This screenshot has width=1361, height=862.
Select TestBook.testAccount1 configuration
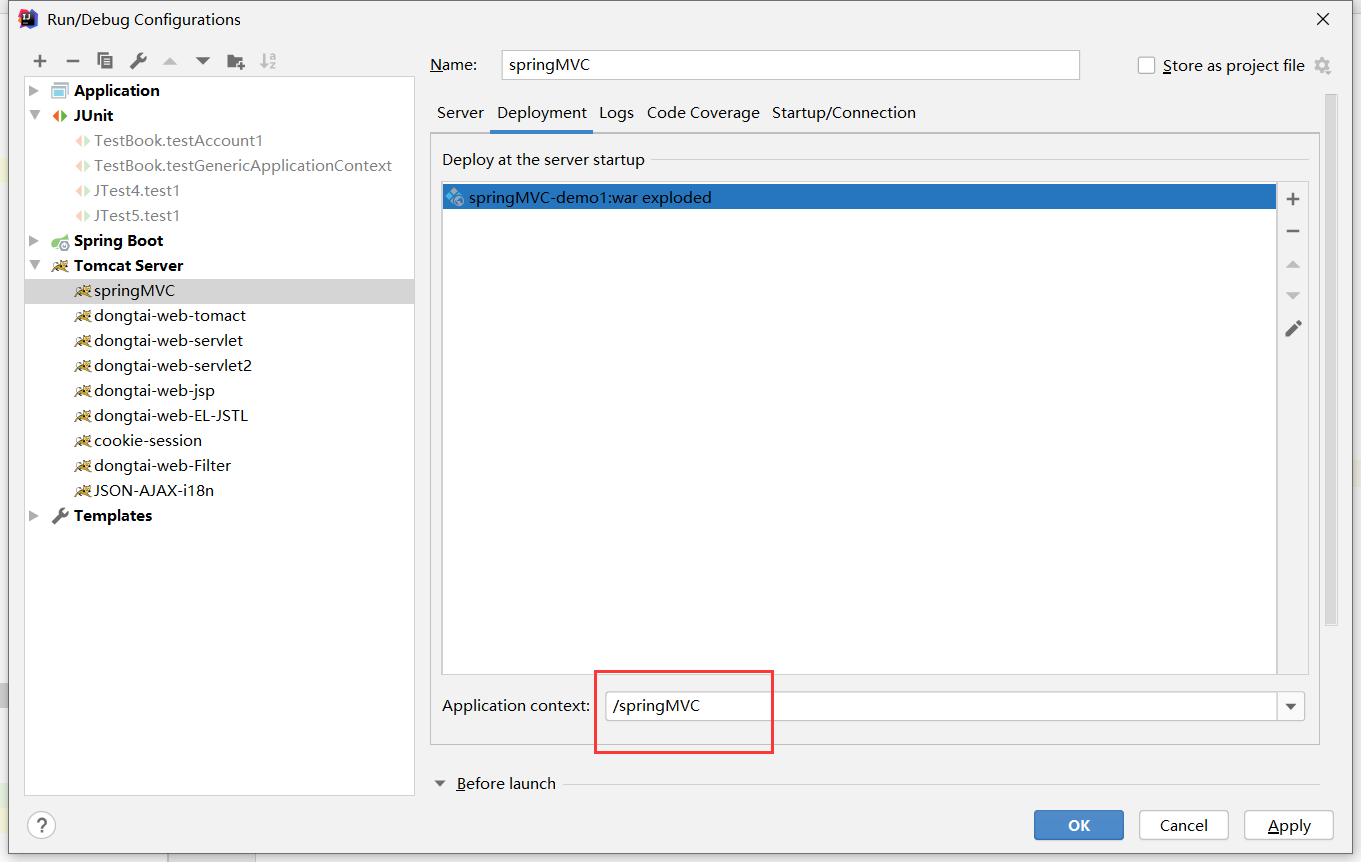click(178, 141)
